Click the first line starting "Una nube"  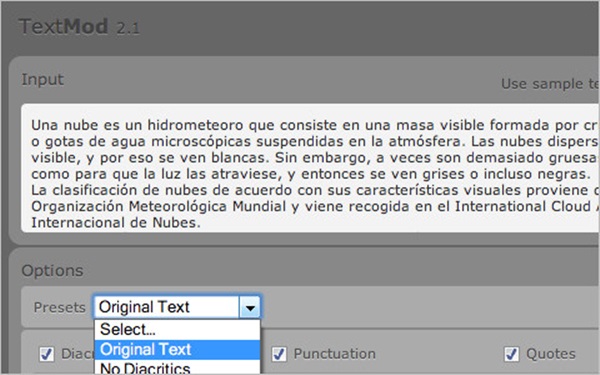pyautogui.click(x=315, y=125)
